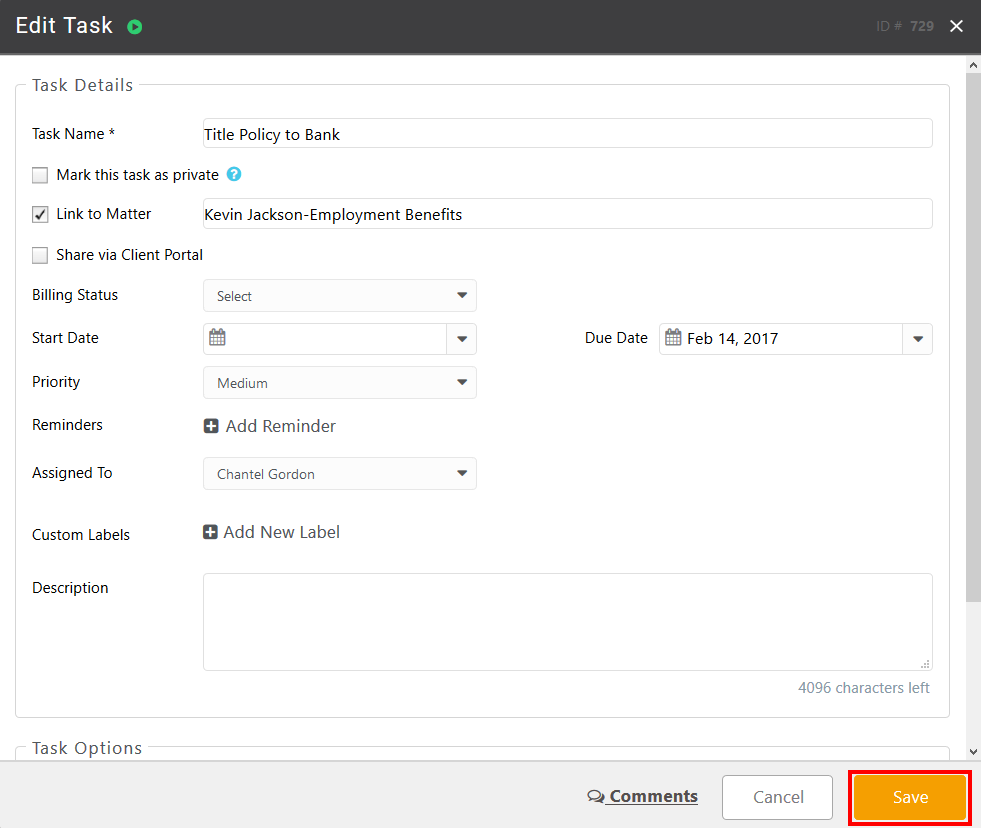Open the Start Date calendar picker
Screen dimensions: 981x828
click(x=217, y=338)
